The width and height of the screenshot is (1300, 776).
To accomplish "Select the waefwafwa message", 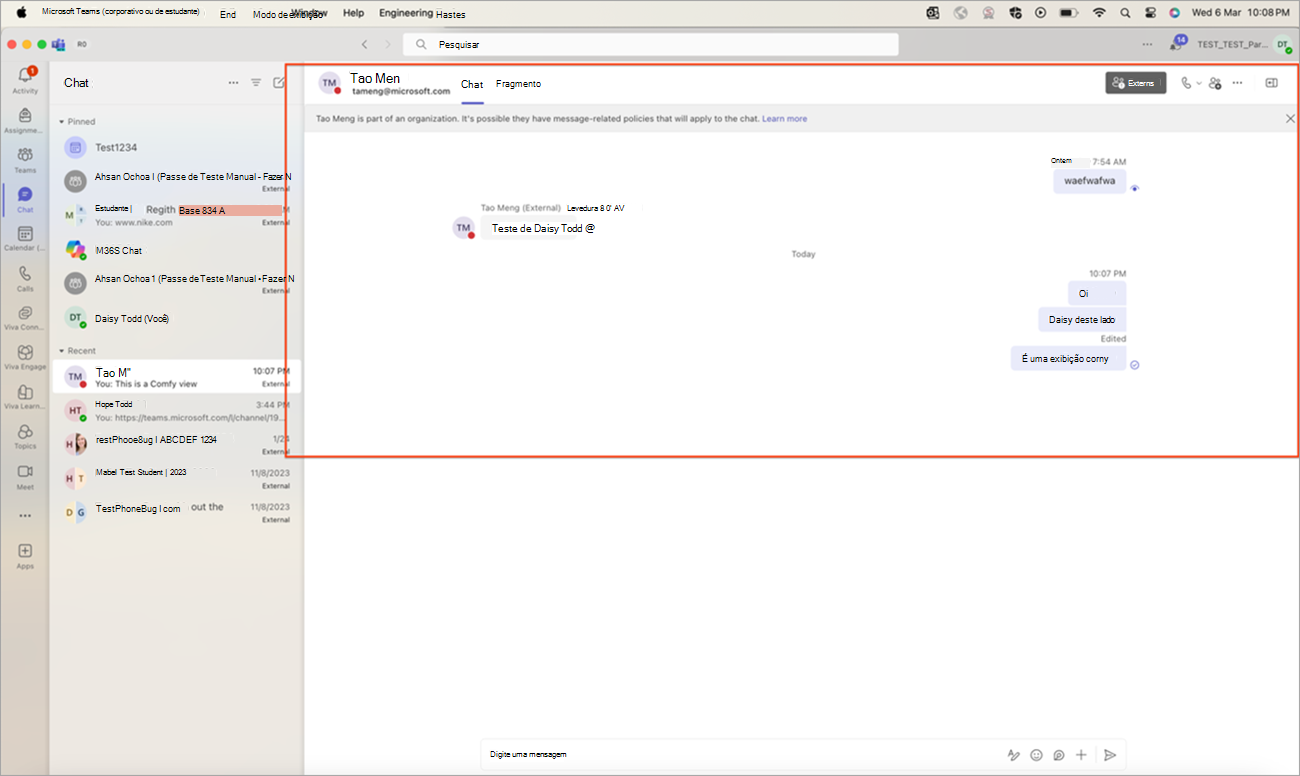I will pyautogui.click(x=1089, y=181).
